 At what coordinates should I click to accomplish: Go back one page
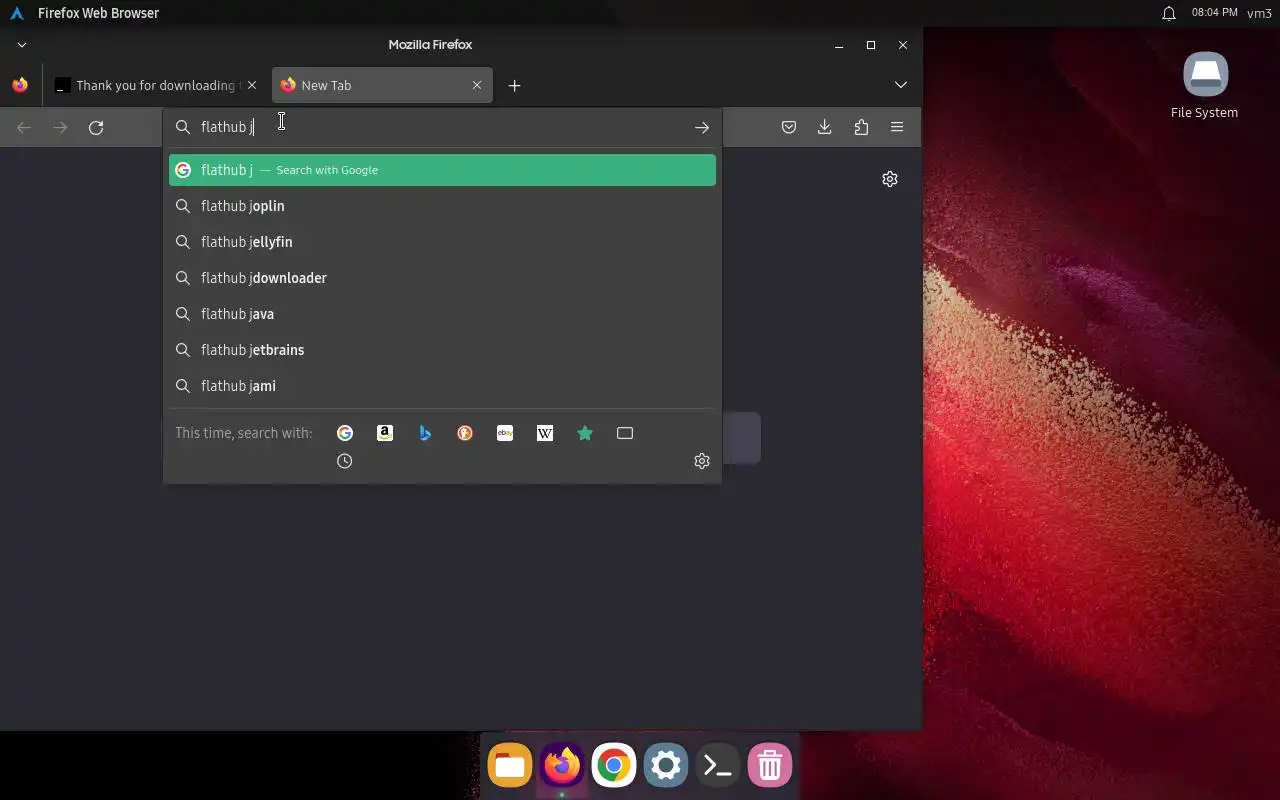point(24,127)
